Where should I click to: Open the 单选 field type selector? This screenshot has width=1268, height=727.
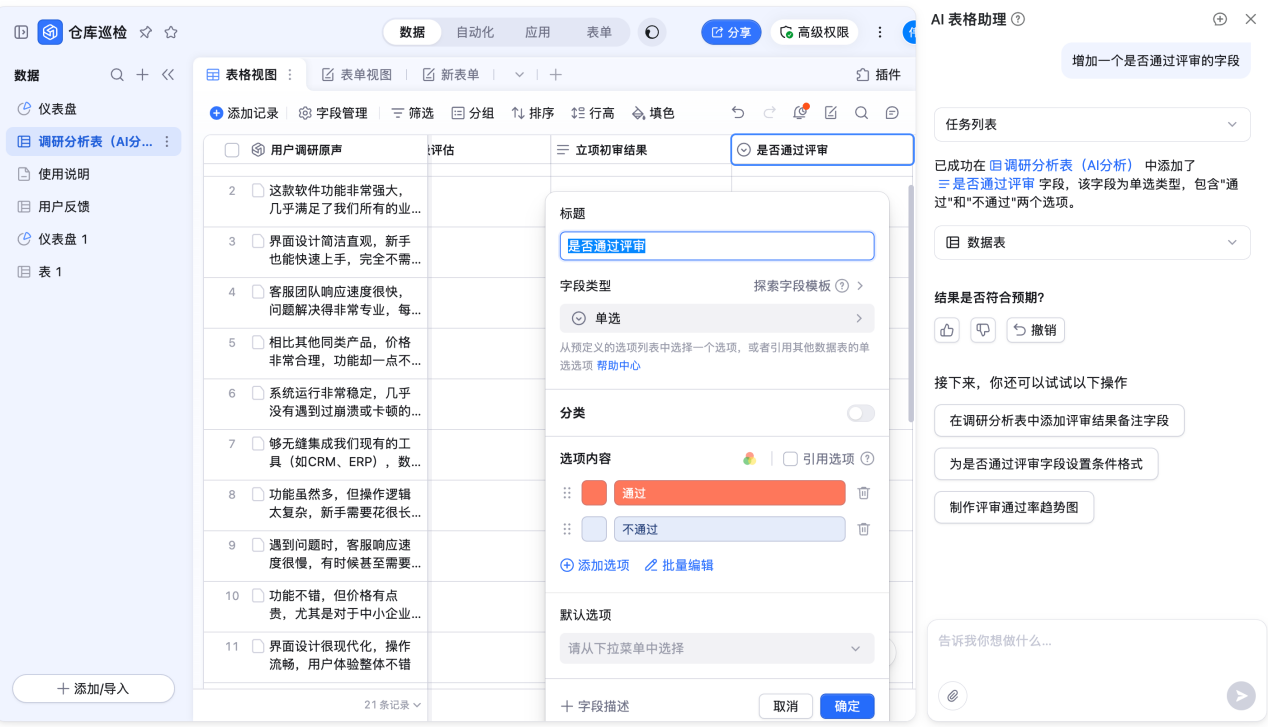coord(716,318)
